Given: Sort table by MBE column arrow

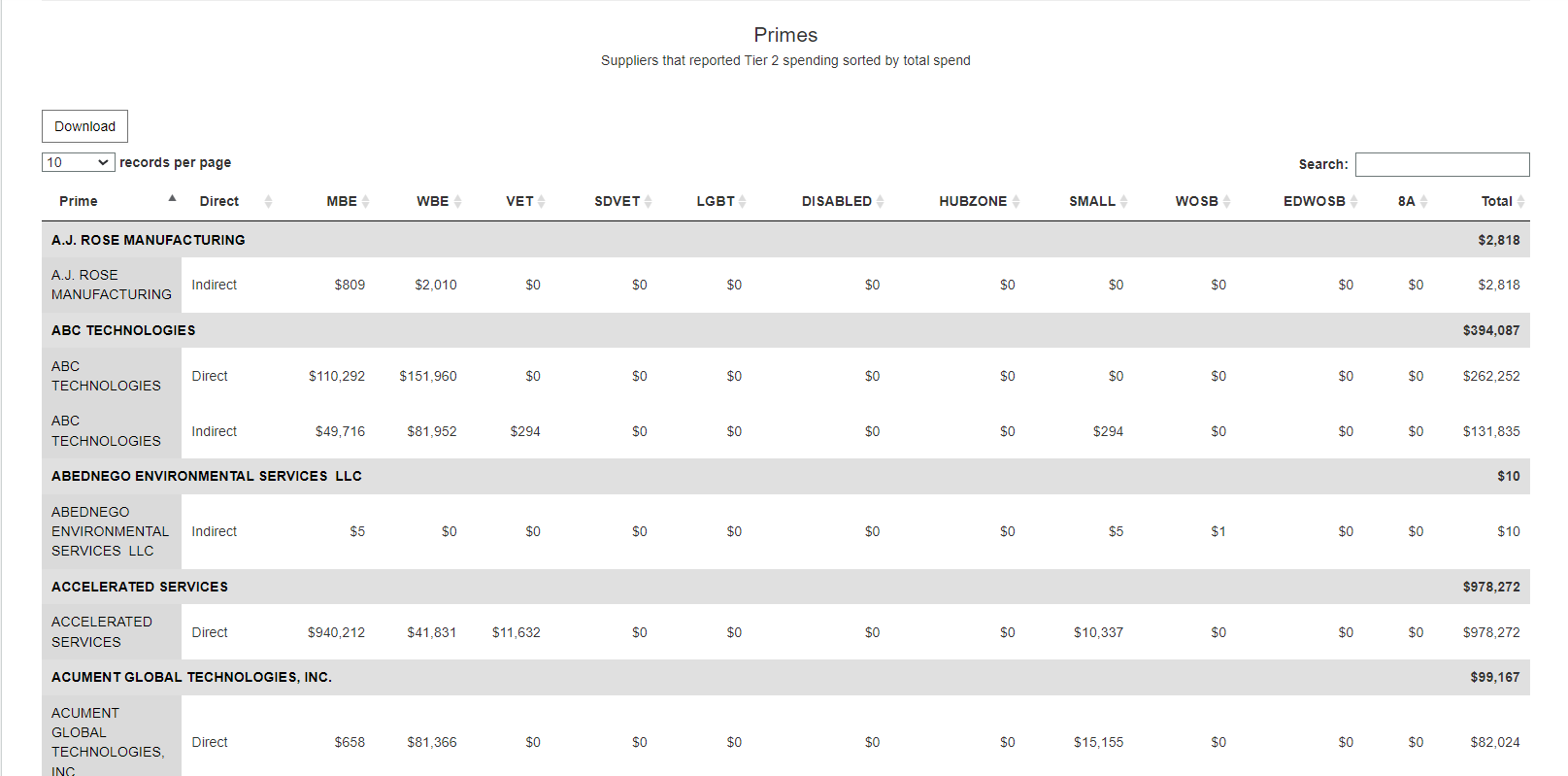Looking at the screenshot, I should (366, 201).
